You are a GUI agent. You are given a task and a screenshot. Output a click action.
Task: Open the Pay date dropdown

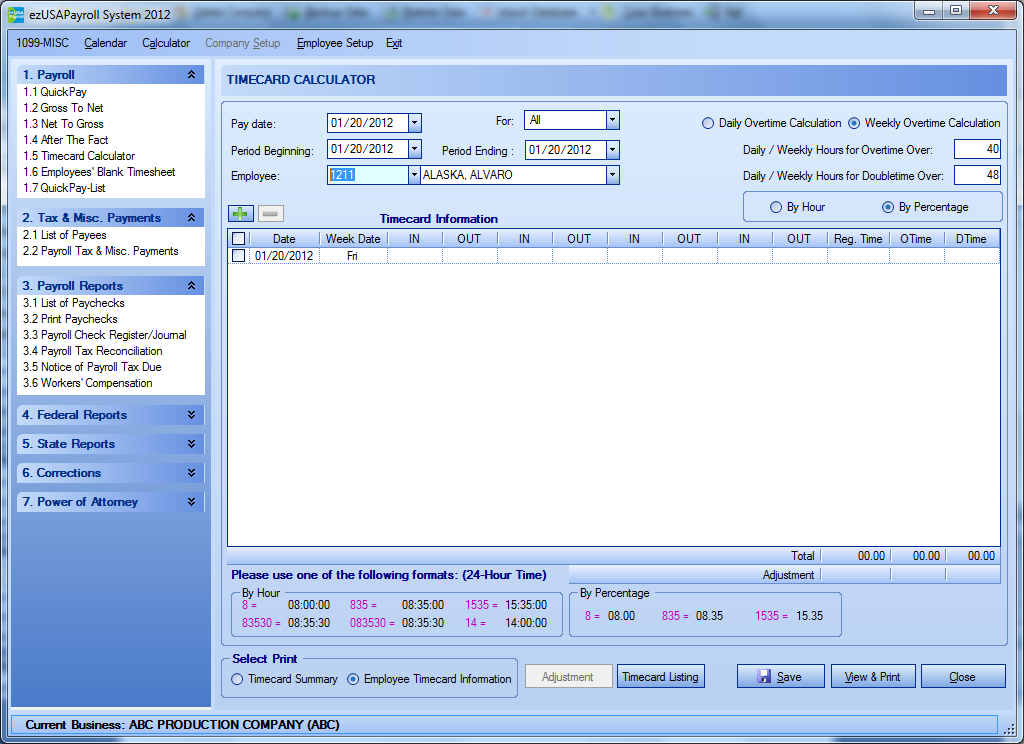[415, 123]
